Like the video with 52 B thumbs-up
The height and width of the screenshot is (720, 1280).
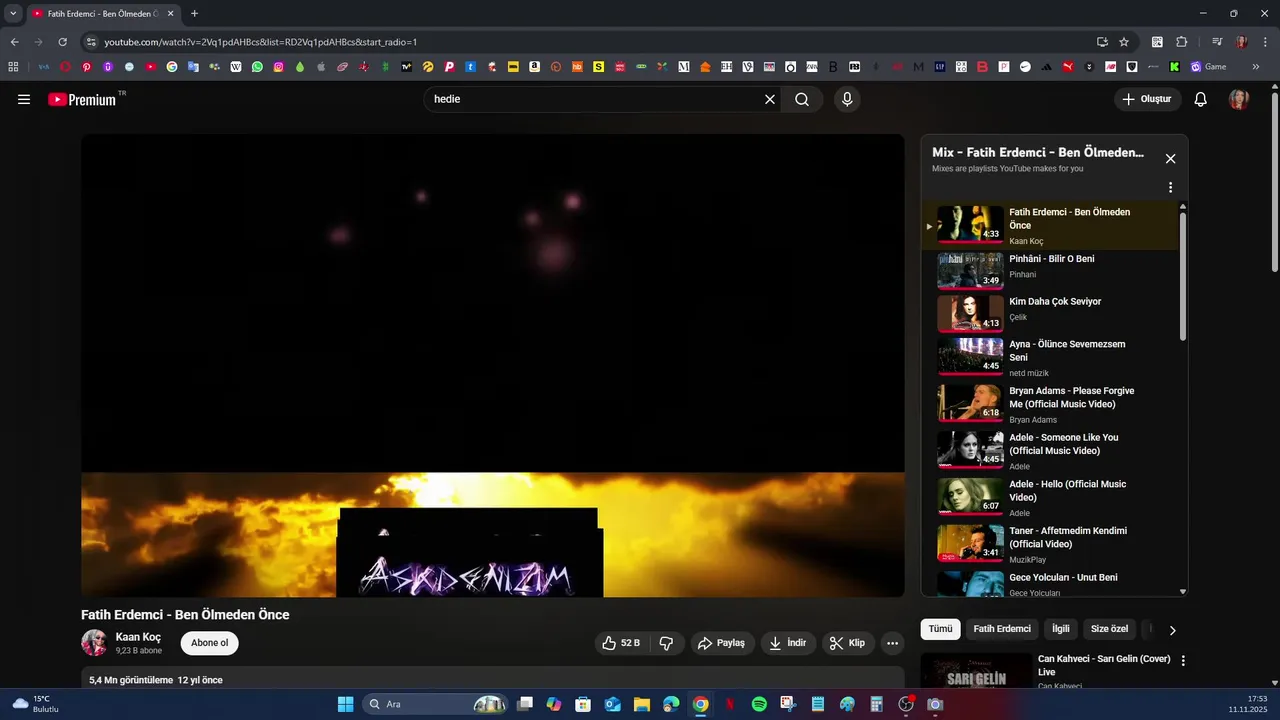coord(620,643)
